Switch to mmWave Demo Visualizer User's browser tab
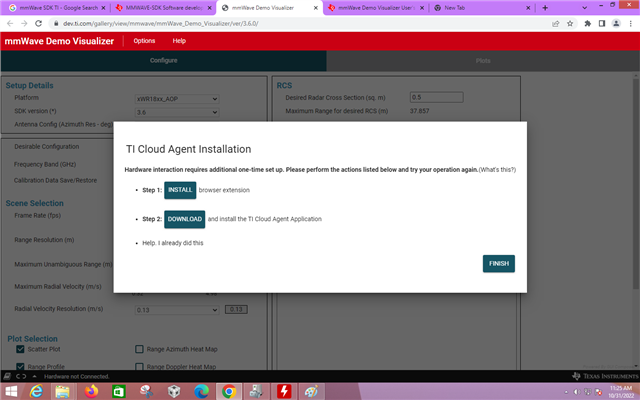 (376, 8)
